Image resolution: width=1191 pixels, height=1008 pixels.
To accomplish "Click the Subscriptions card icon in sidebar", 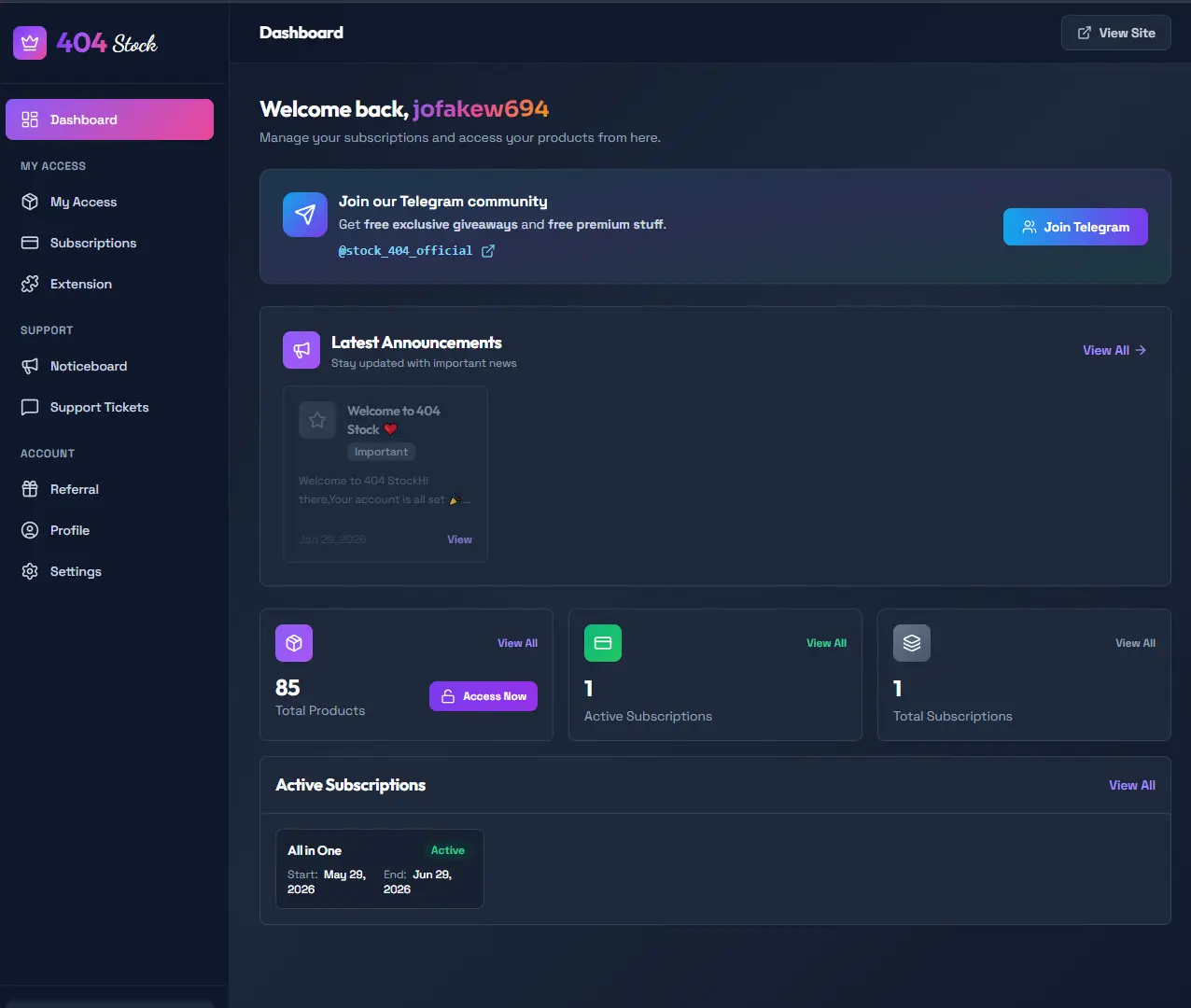I will (x=30, y=243).
